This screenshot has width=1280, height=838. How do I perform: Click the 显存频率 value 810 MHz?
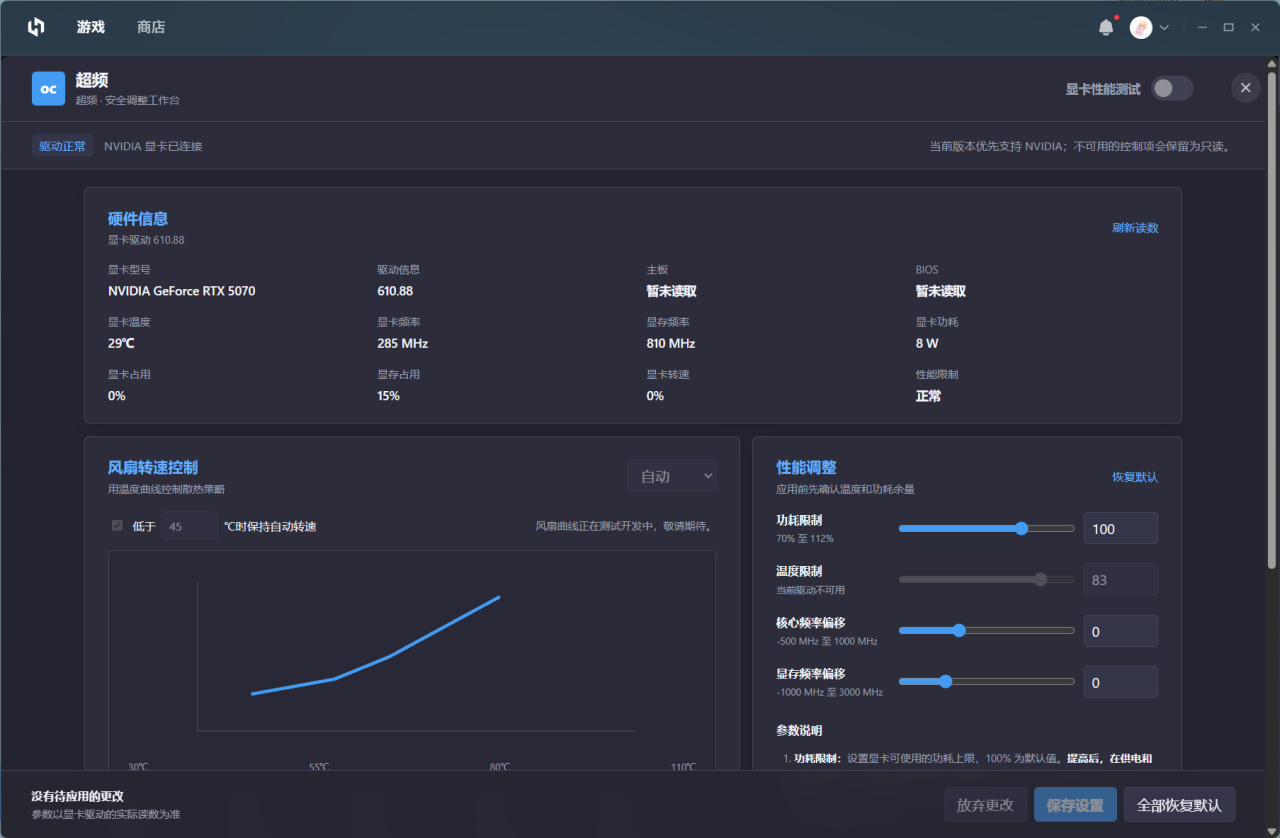(x=671, y=343)
